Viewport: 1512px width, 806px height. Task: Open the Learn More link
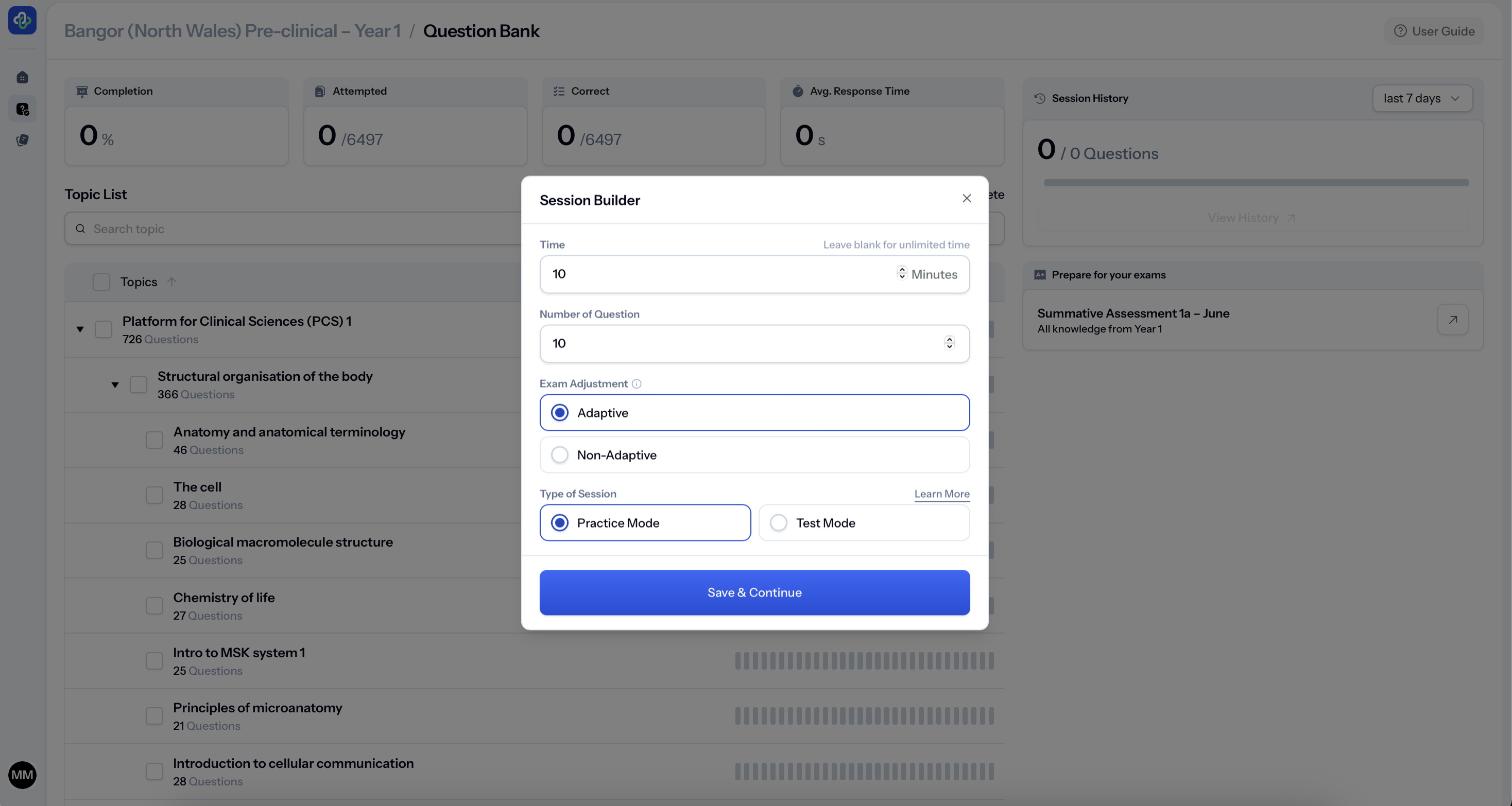click(x=941, y=494)
